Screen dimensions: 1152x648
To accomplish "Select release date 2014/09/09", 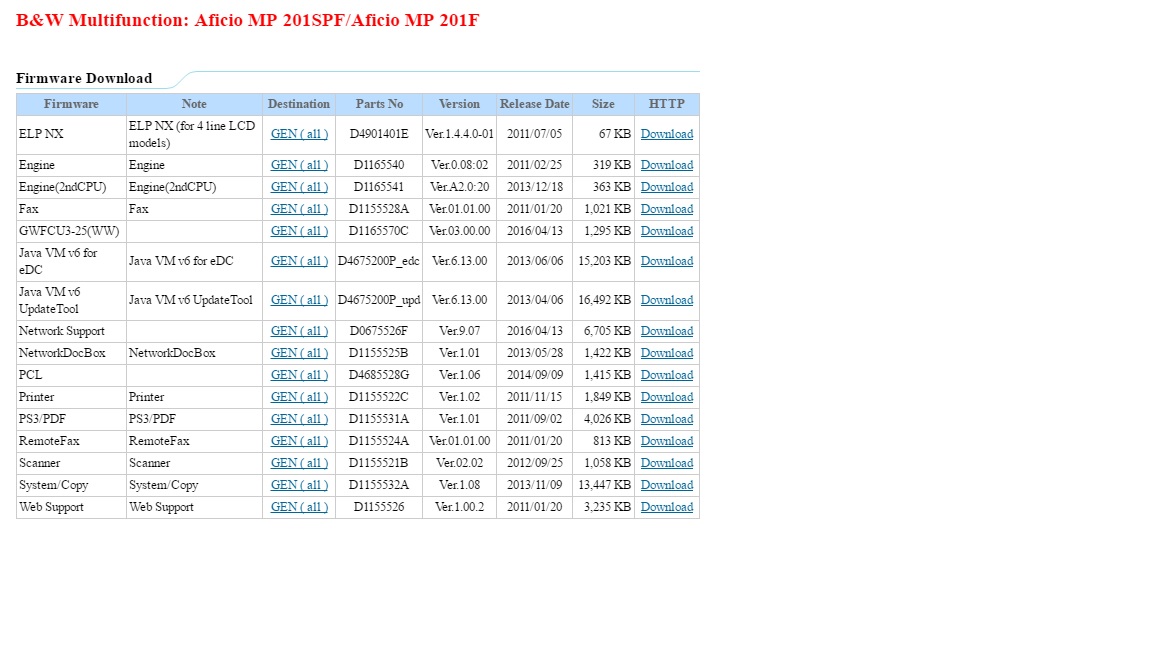I will point(534,375).
